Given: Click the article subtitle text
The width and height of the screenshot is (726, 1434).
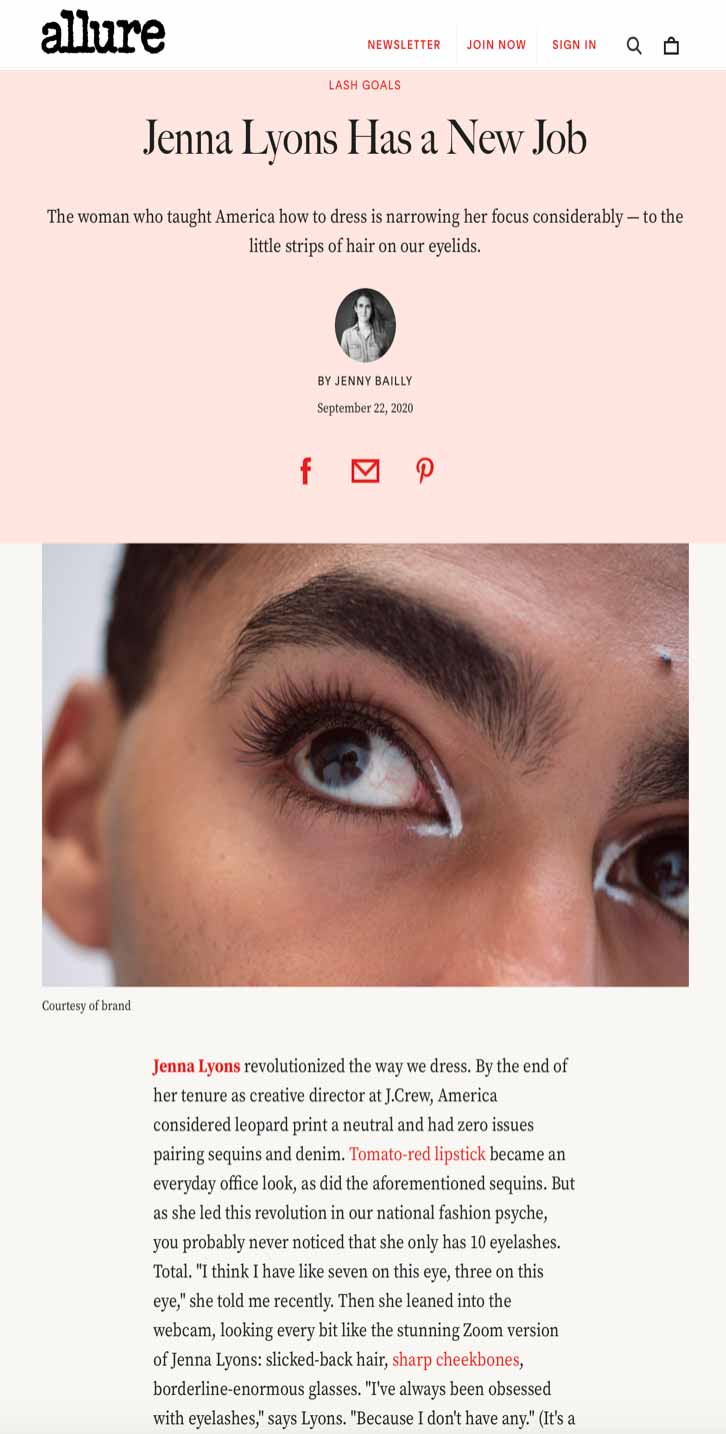Looking at the screenshot, I should 365,230.
